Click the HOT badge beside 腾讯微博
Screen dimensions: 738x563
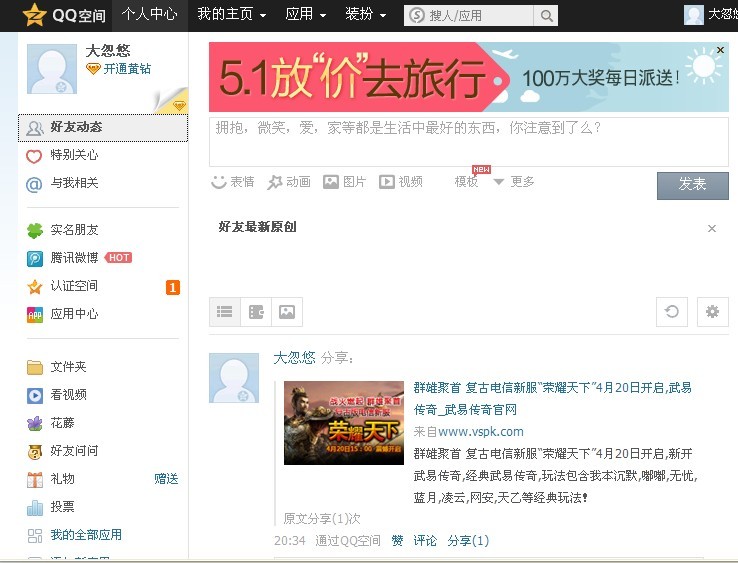118,257
